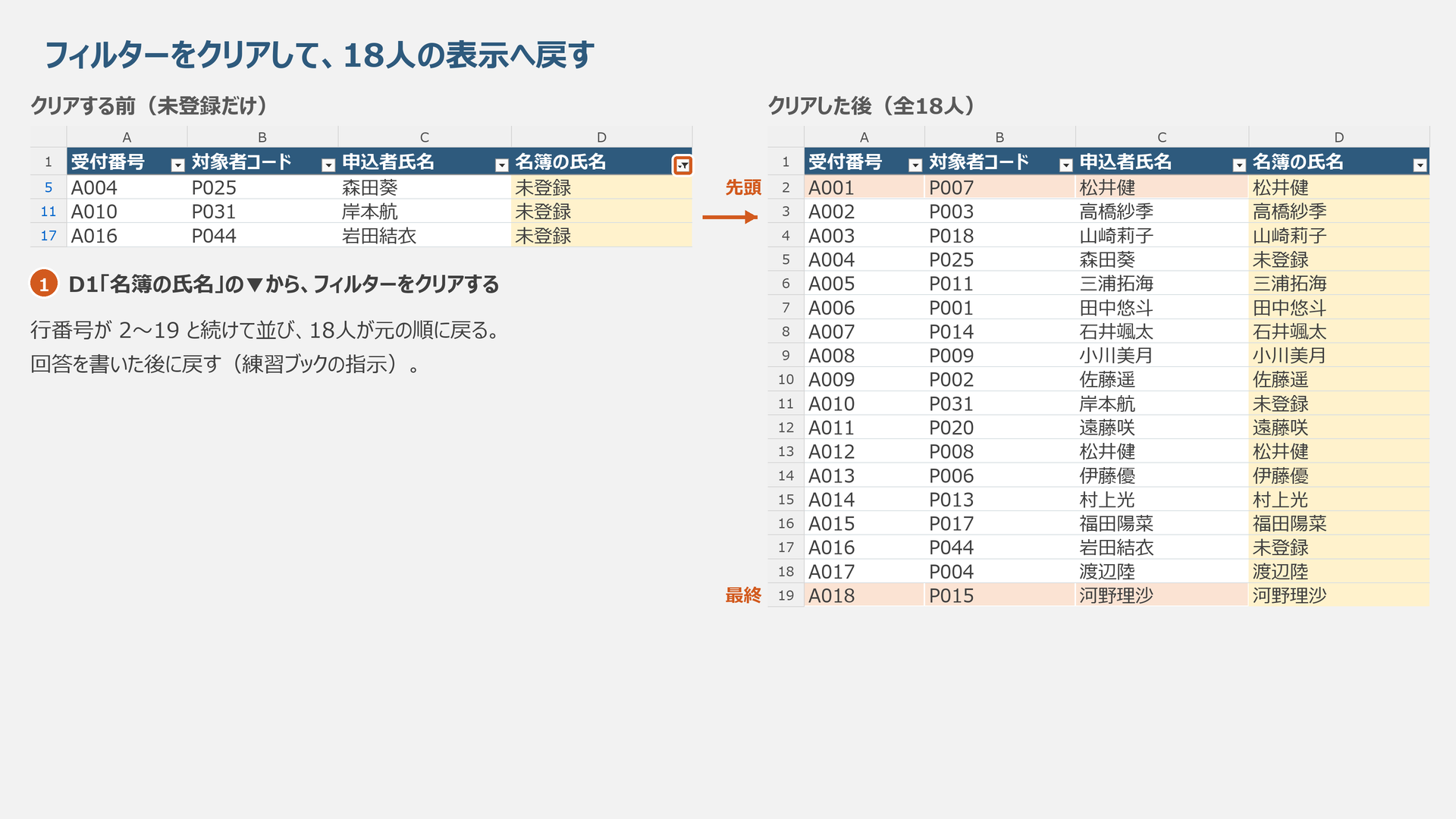The image size is (1456, 819).
Task: Select column C header in right table
Action: click(x=1162, y=137)
